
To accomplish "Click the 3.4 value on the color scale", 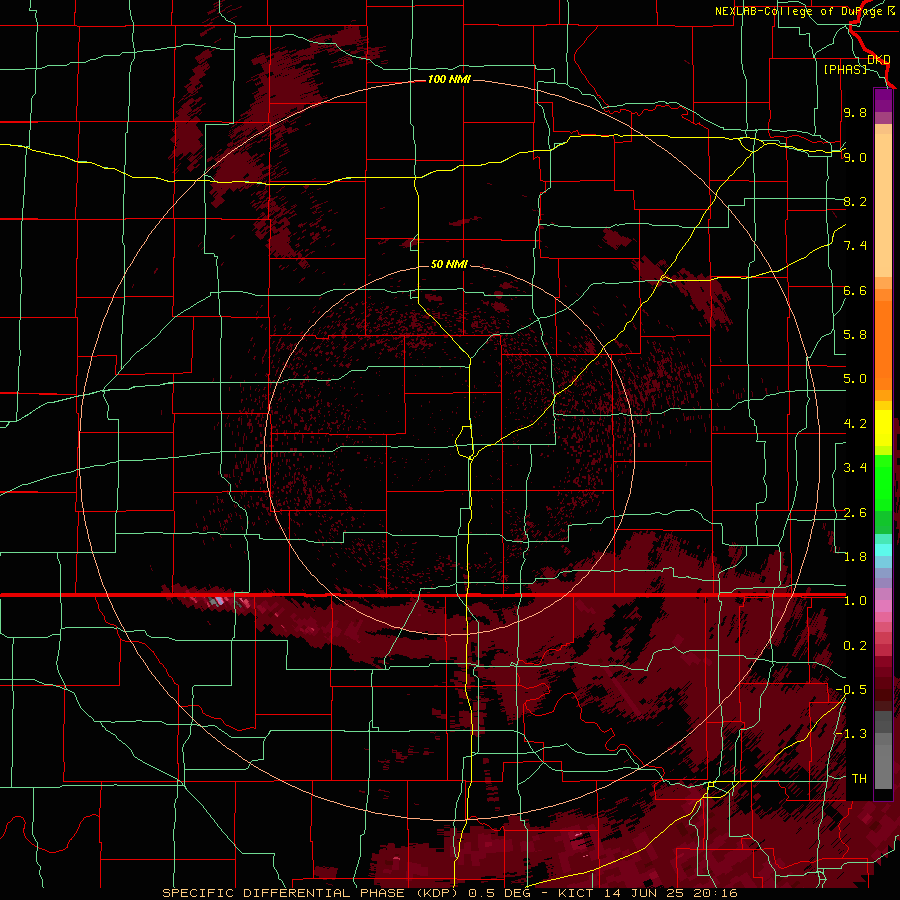I will [x=855, y=468].
